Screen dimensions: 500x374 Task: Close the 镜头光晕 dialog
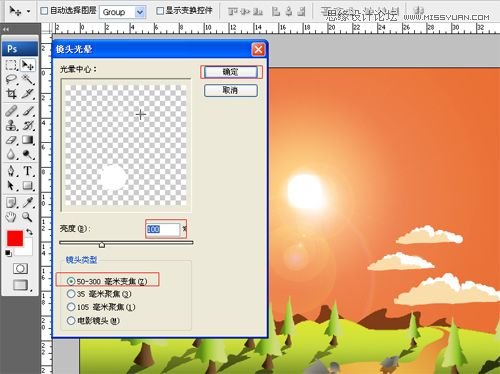pyautogui.click(x=258, y=50)
